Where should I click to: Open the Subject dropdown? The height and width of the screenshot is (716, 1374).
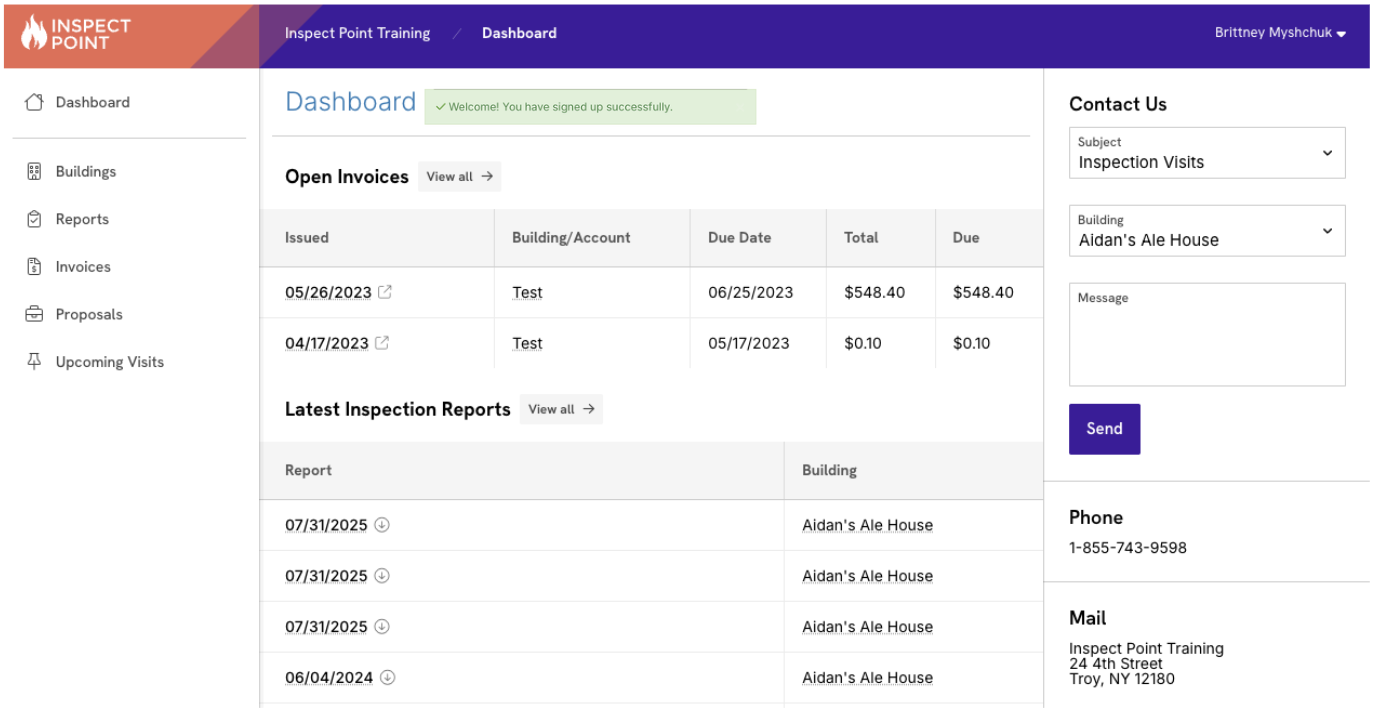pos(1207,153)
